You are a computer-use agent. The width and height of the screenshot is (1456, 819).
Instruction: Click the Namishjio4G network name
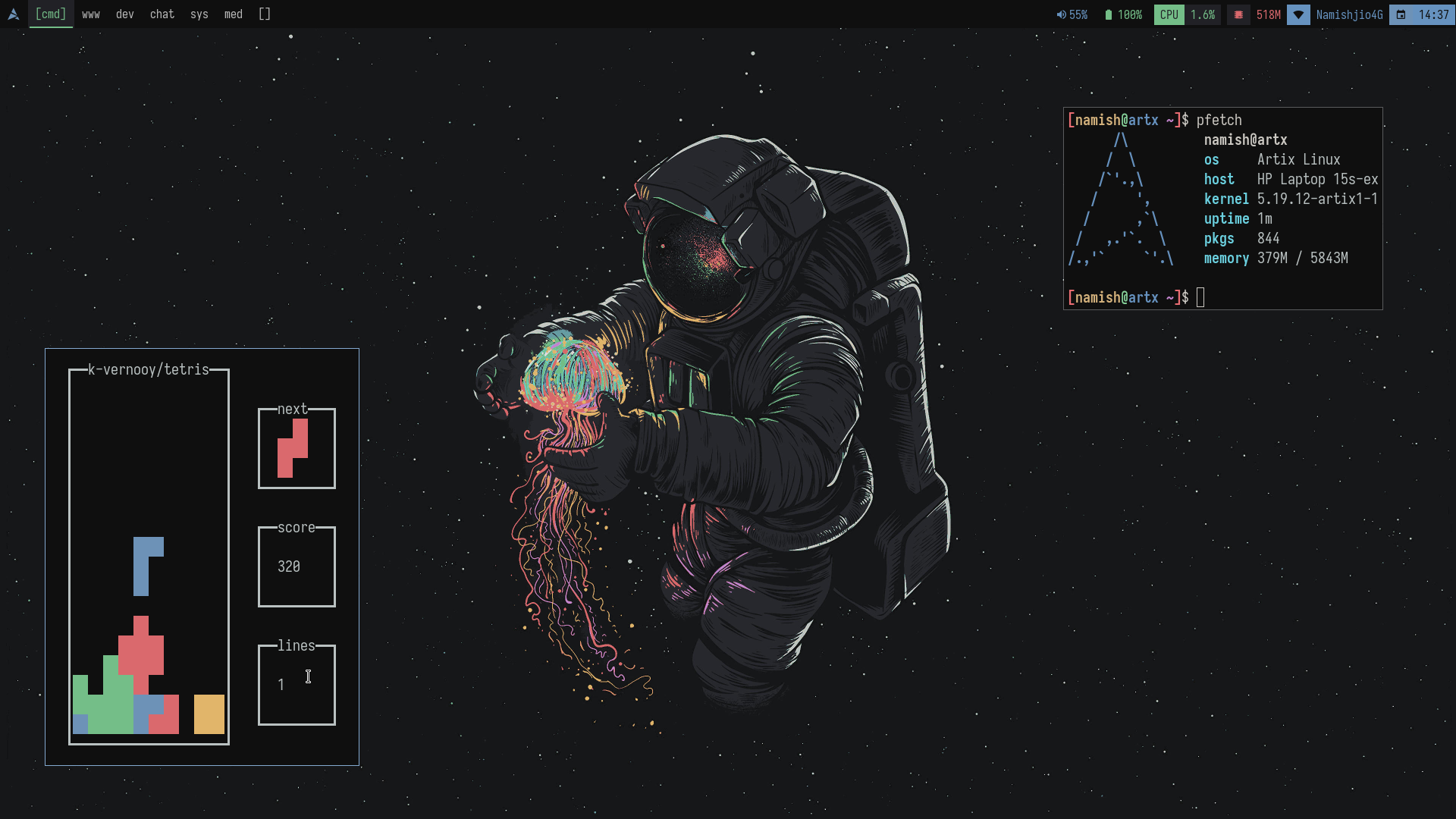[x=1349, y=15]
